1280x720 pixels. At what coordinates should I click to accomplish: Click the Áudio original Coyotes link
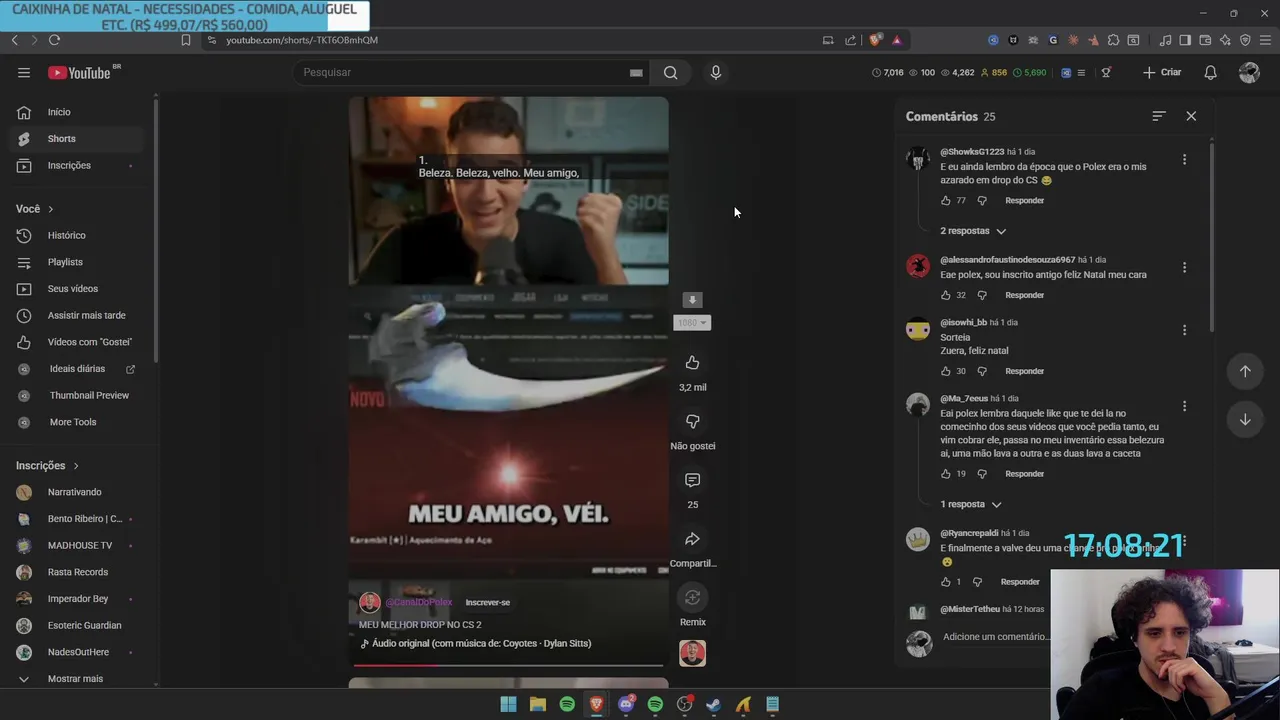coord(476,643)
